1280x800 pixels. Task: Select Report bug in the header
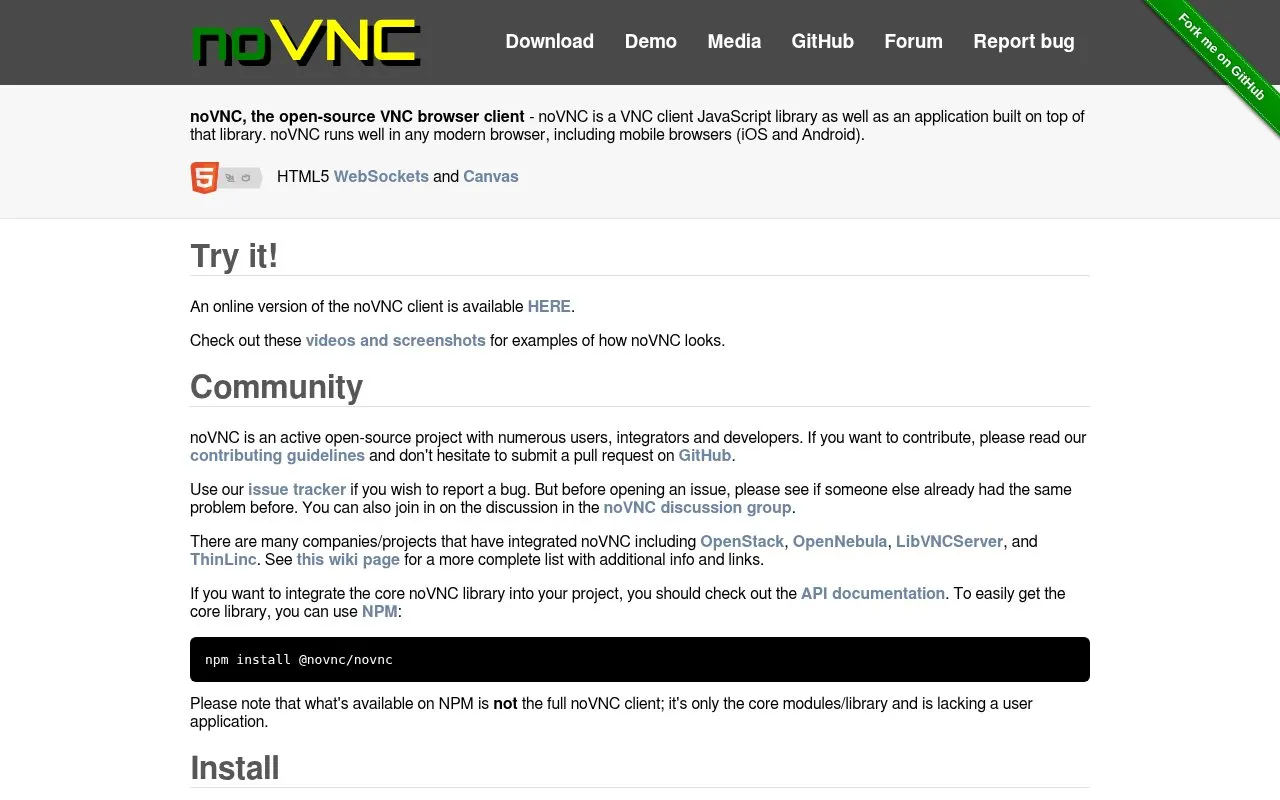[x=1024, y=41]
